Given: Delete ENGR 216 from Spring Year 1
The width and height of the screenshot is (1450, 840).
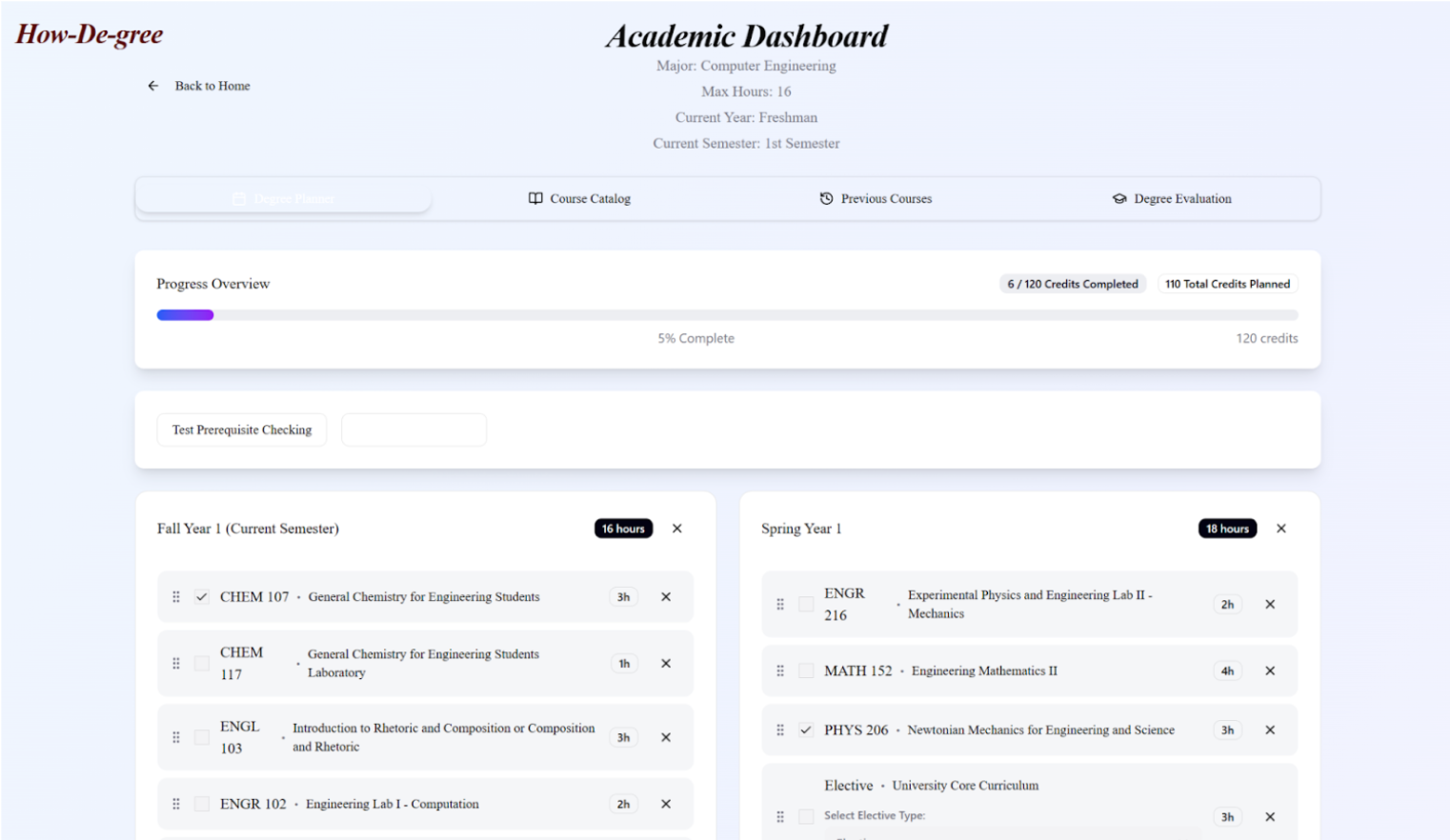Looking at the screenshot, I should pos(1270,604).
